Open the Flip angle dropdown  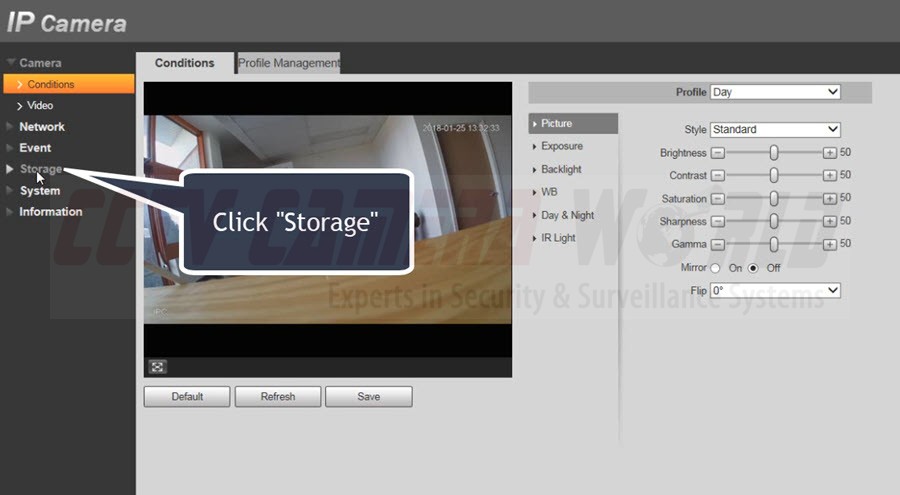775,291
